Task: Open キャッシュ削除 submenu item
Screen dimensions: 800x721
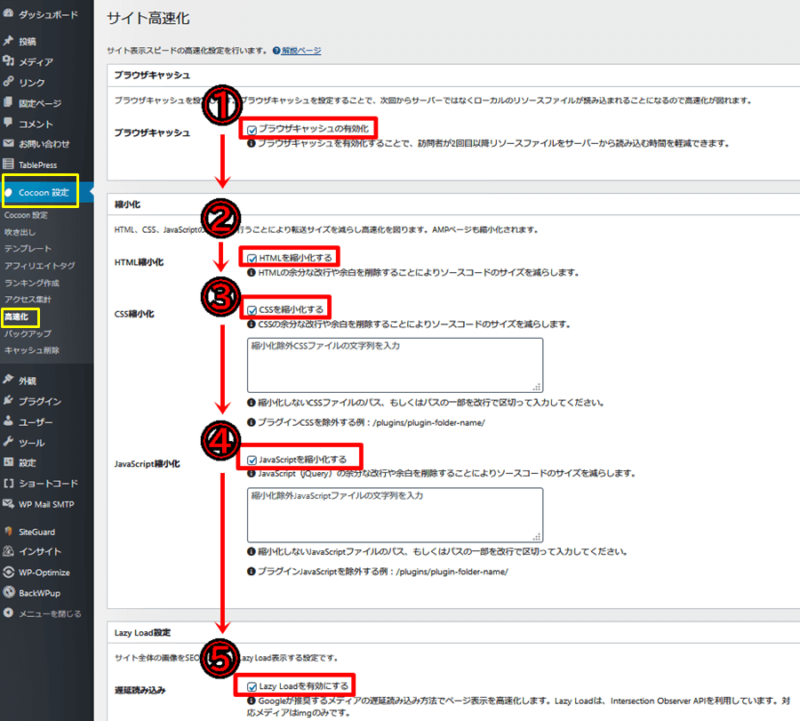Action: click(x=32, y=350)
